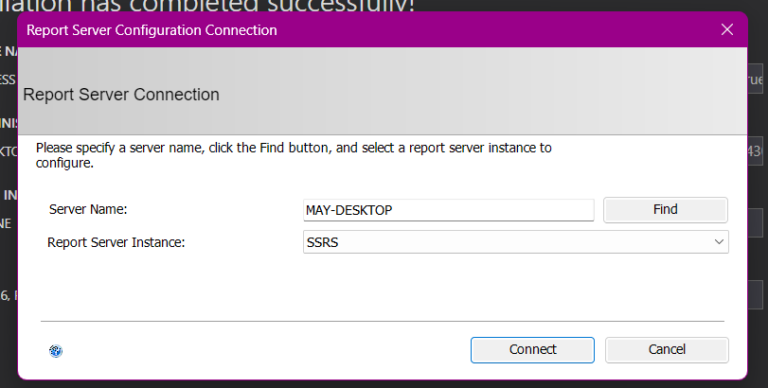
Task: Click the Server Name label
Action: click(88, 209)
